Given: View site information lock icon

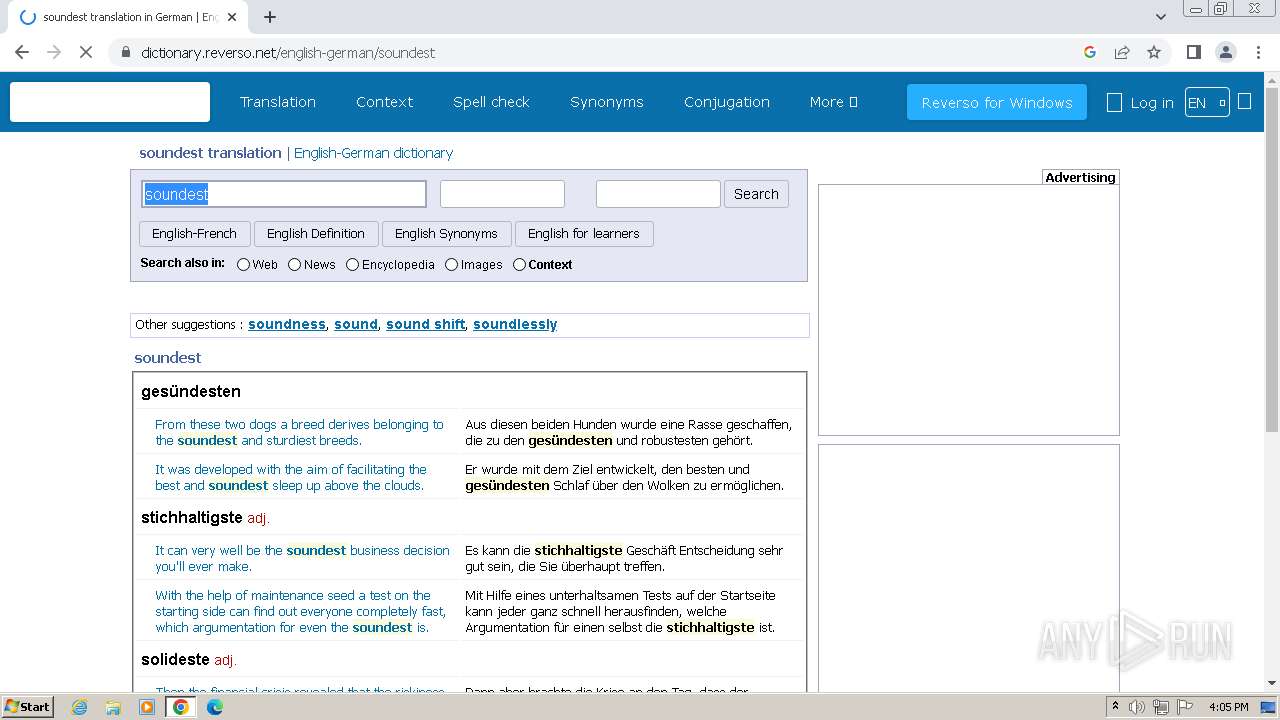Looking at the screenshot, I should 125,52.
